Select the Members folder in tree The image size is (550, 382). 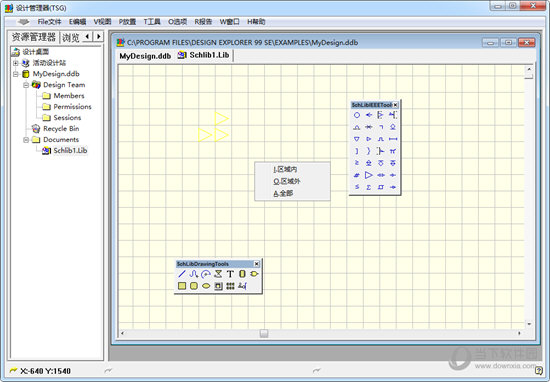pos(68,96)
